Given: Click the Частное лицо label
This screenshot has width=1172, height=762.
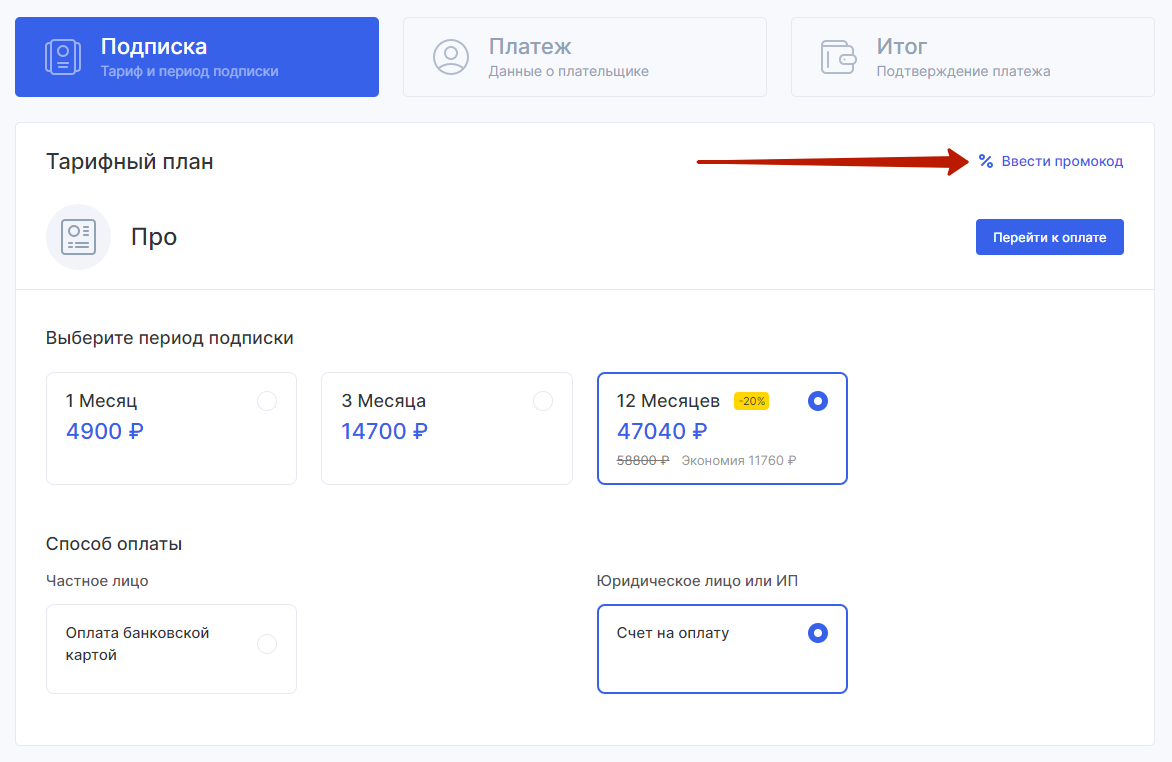Looking at the screenshot, I should pyautogui.click(x=97, y=581).
